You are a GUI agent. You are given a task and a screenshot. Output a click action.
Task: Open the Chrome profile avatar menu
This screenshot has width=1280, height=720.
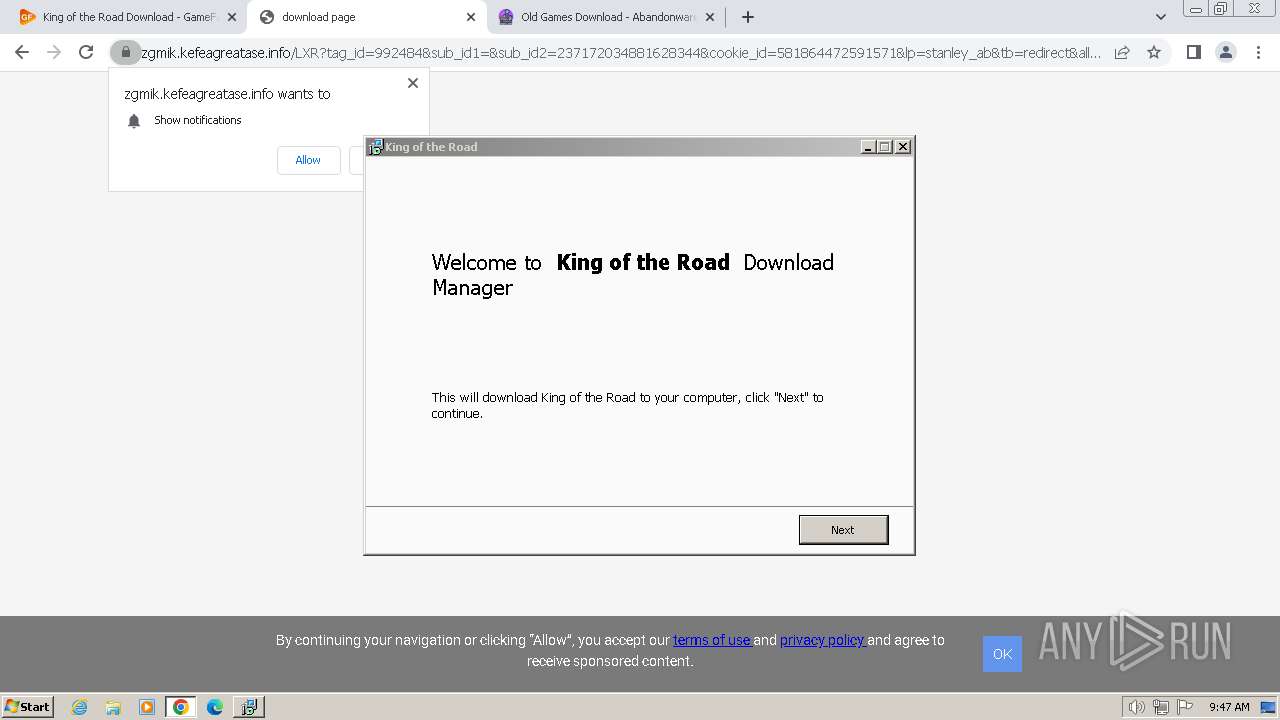click(x=1225, y=52)
